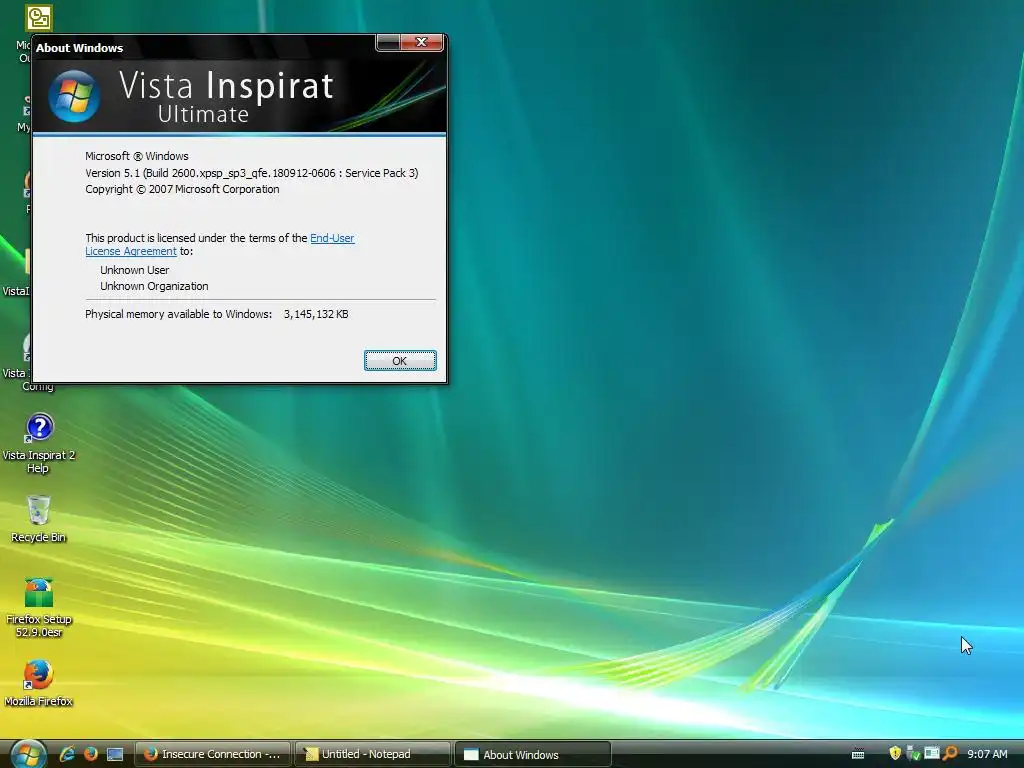Click 'Unknown User' licensee text
The image size is (1024, 768).
pos(135,270)
